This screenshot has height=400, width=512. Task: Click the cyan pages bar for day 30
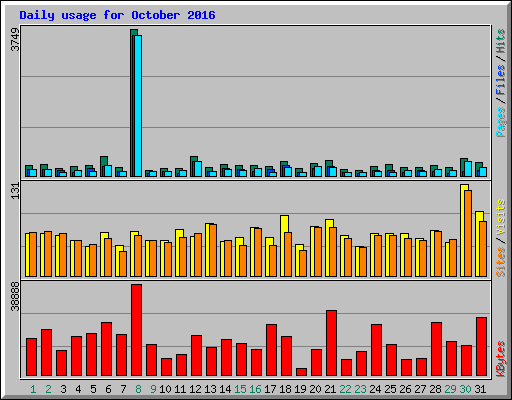[x=468, y=169]
